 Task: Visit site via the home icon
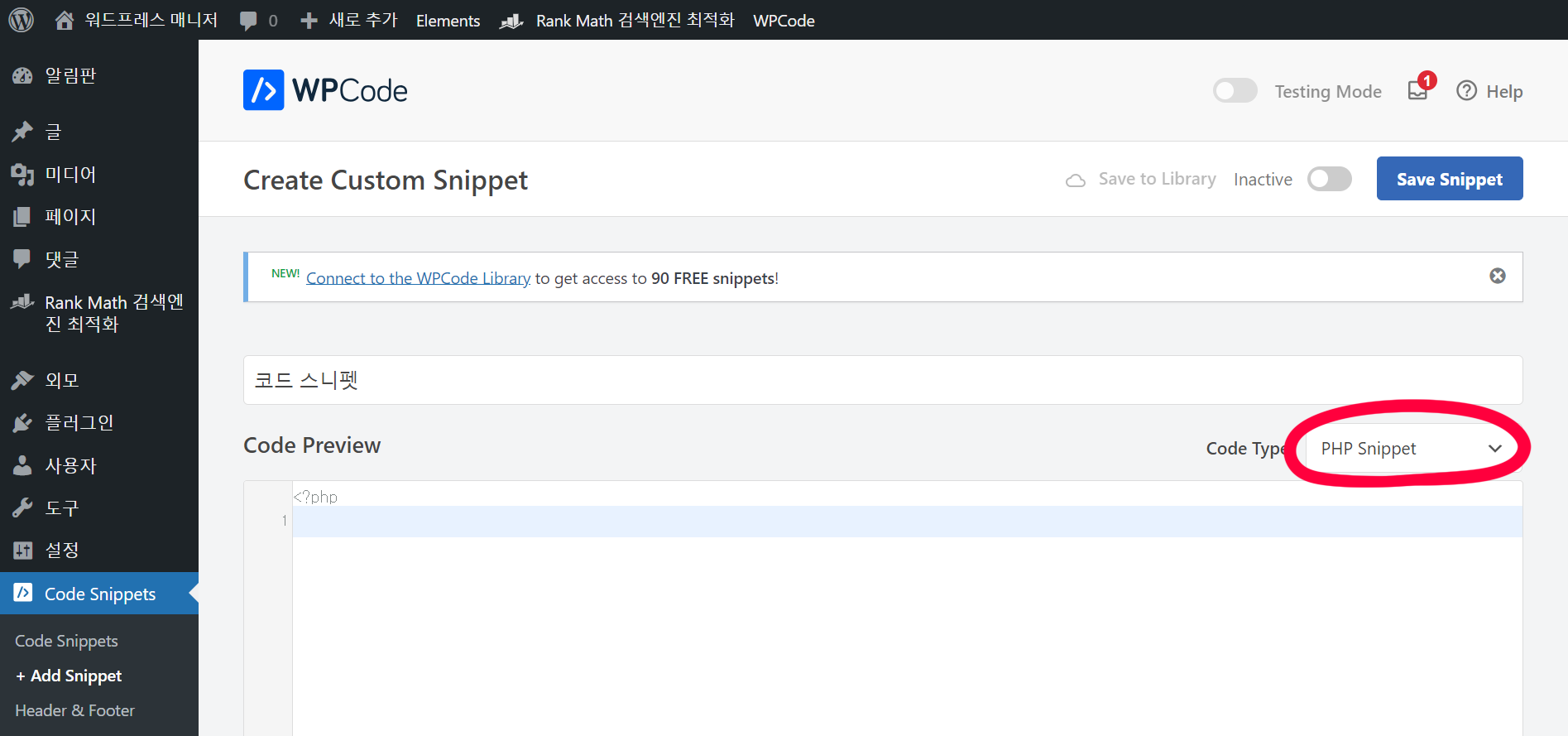65,20
